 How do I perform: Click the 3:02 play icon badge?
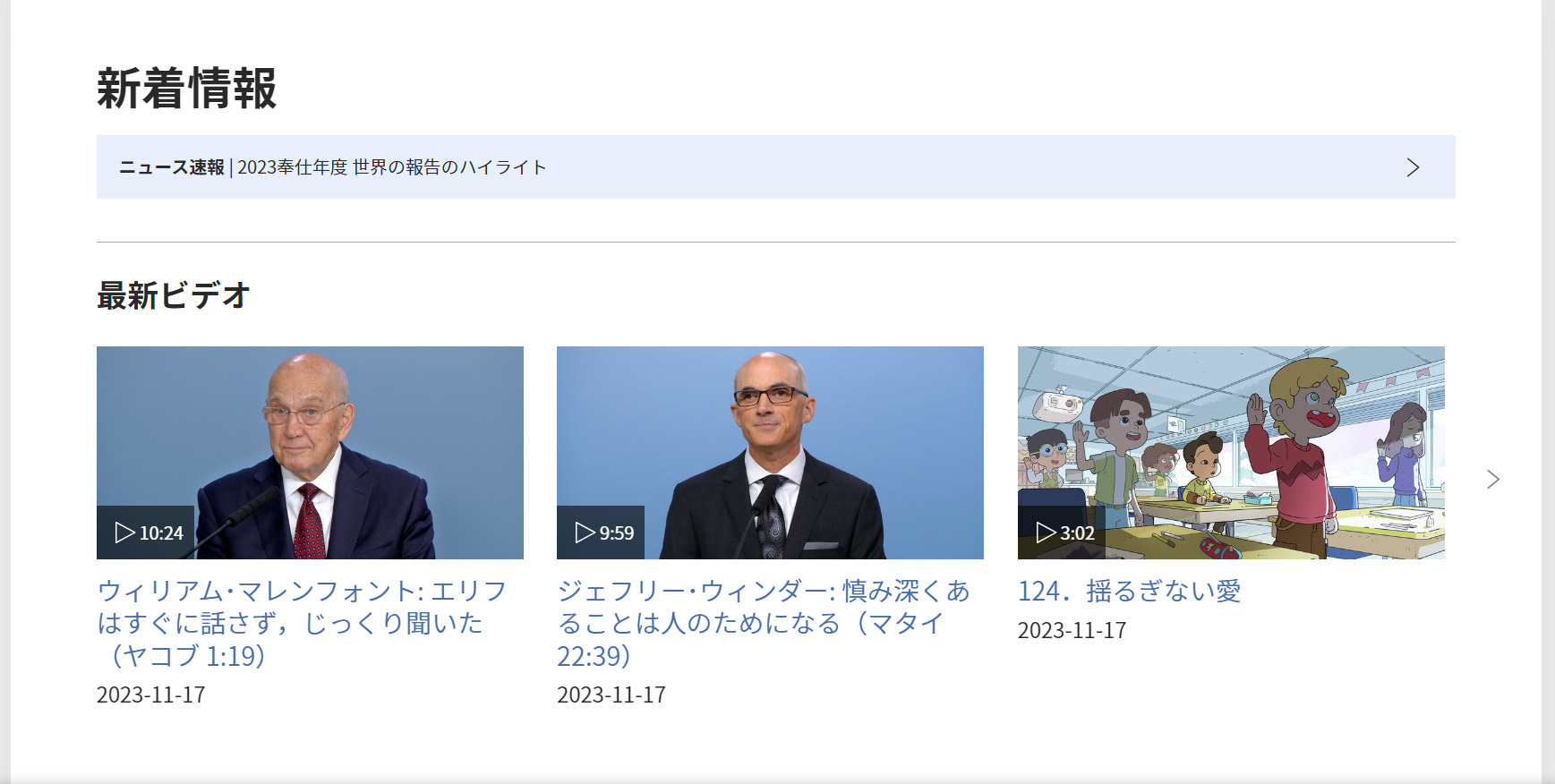click(1062, 533)
